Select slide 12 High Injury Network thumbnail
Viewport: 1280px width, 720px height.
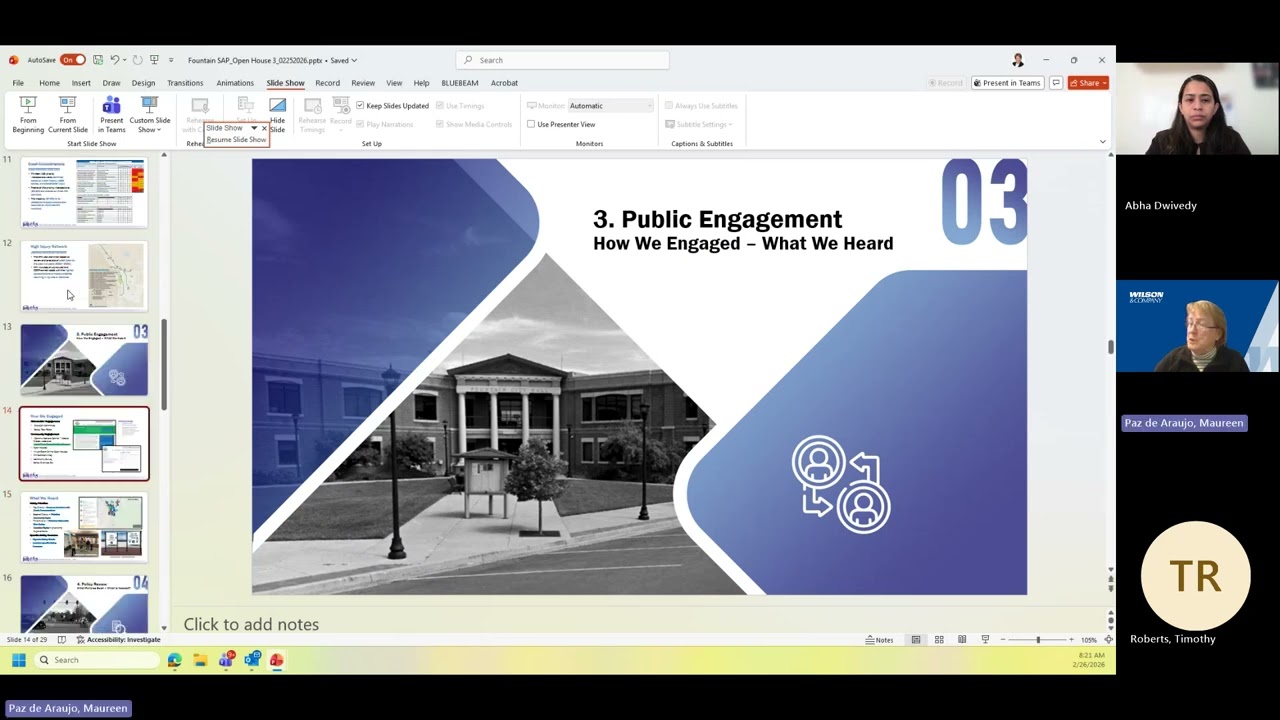pos(84,275)
